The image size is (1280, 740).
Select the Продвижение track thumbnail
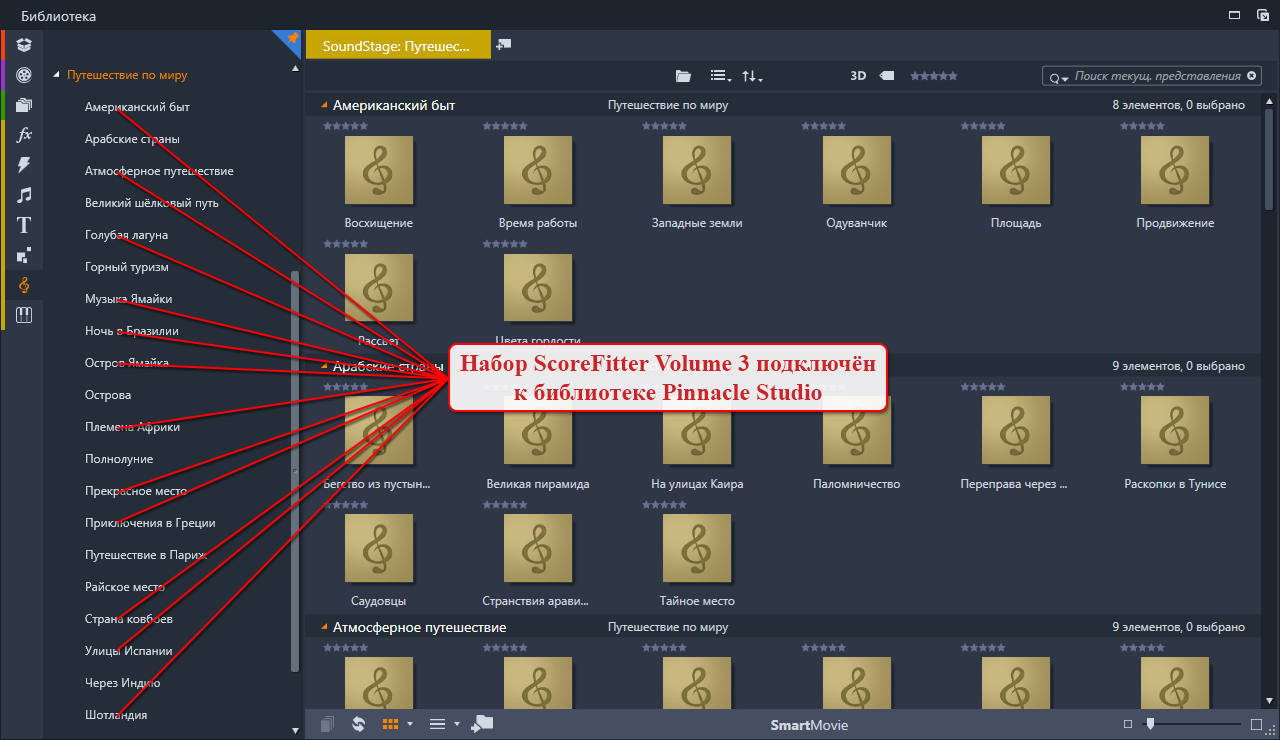pos(1175,170)
